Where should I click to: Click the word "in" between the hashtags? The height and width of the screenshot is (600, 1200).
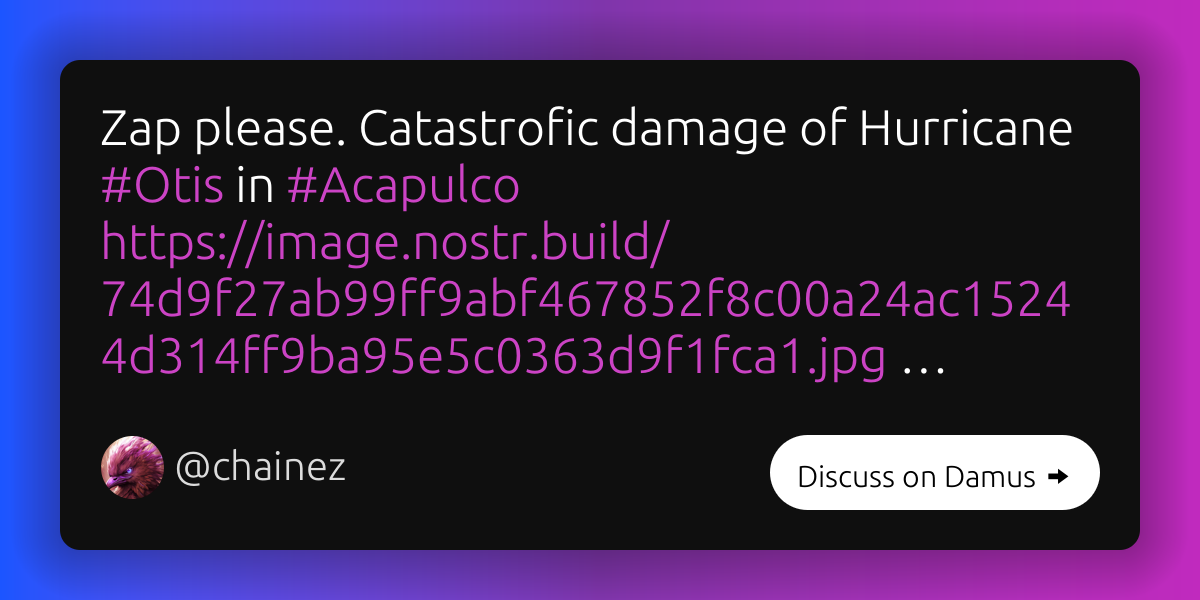tap(255, 187)
